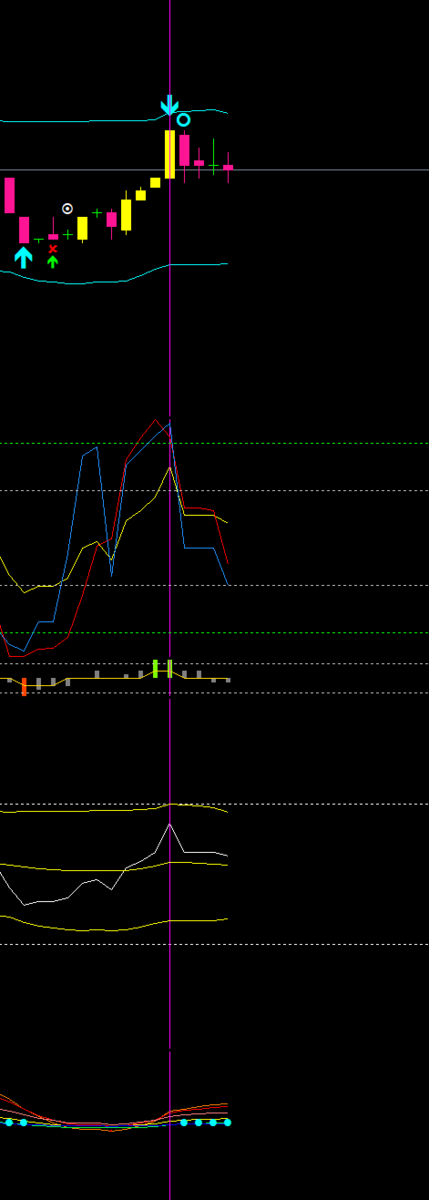Image resolution: width=429 pixels, height=1200 pixels.
Task: Click the orange histogram bar in the indicator
Action: pos(24,687)
